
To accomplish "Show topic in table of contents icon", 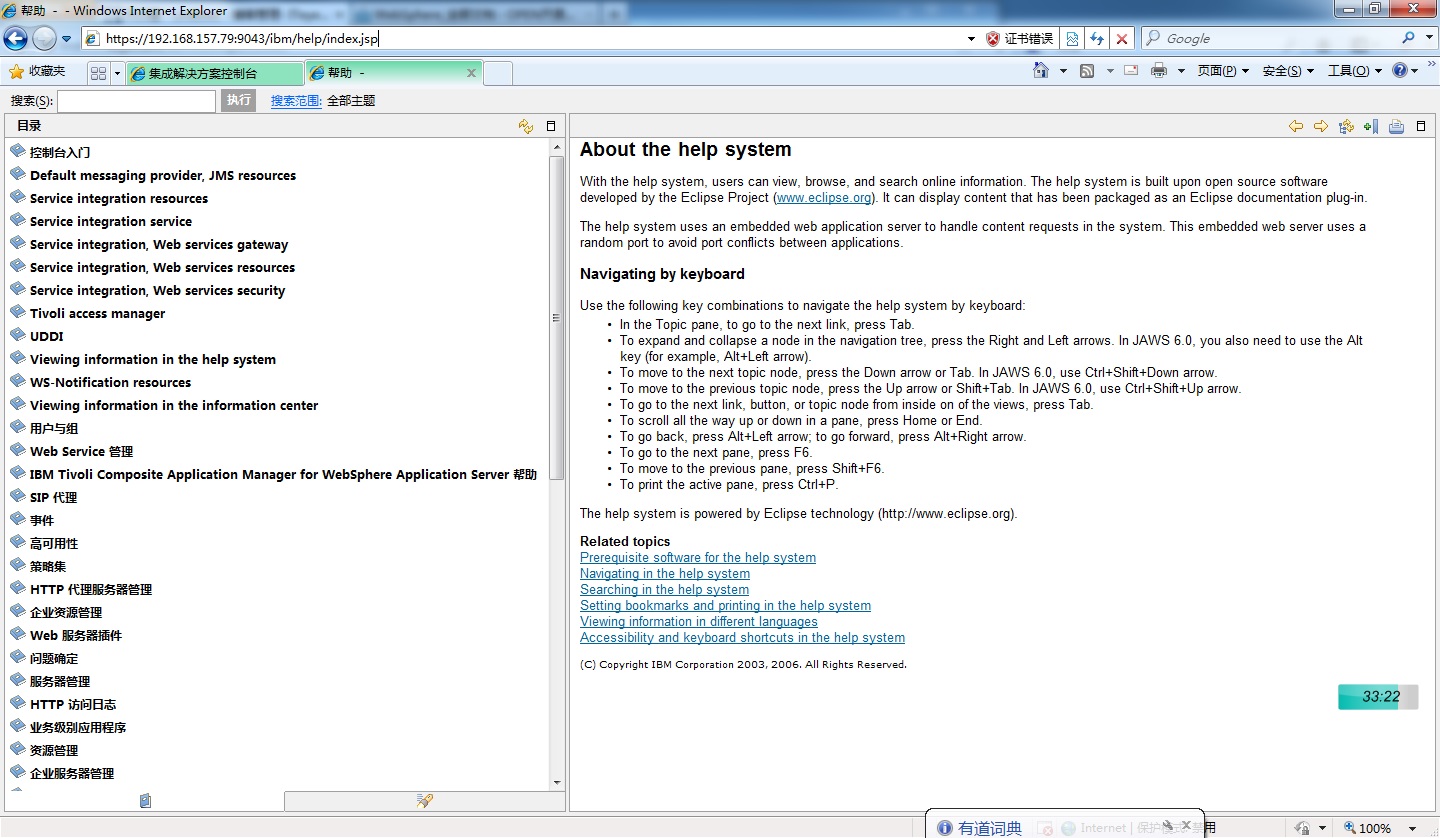I will point(1346,126).
